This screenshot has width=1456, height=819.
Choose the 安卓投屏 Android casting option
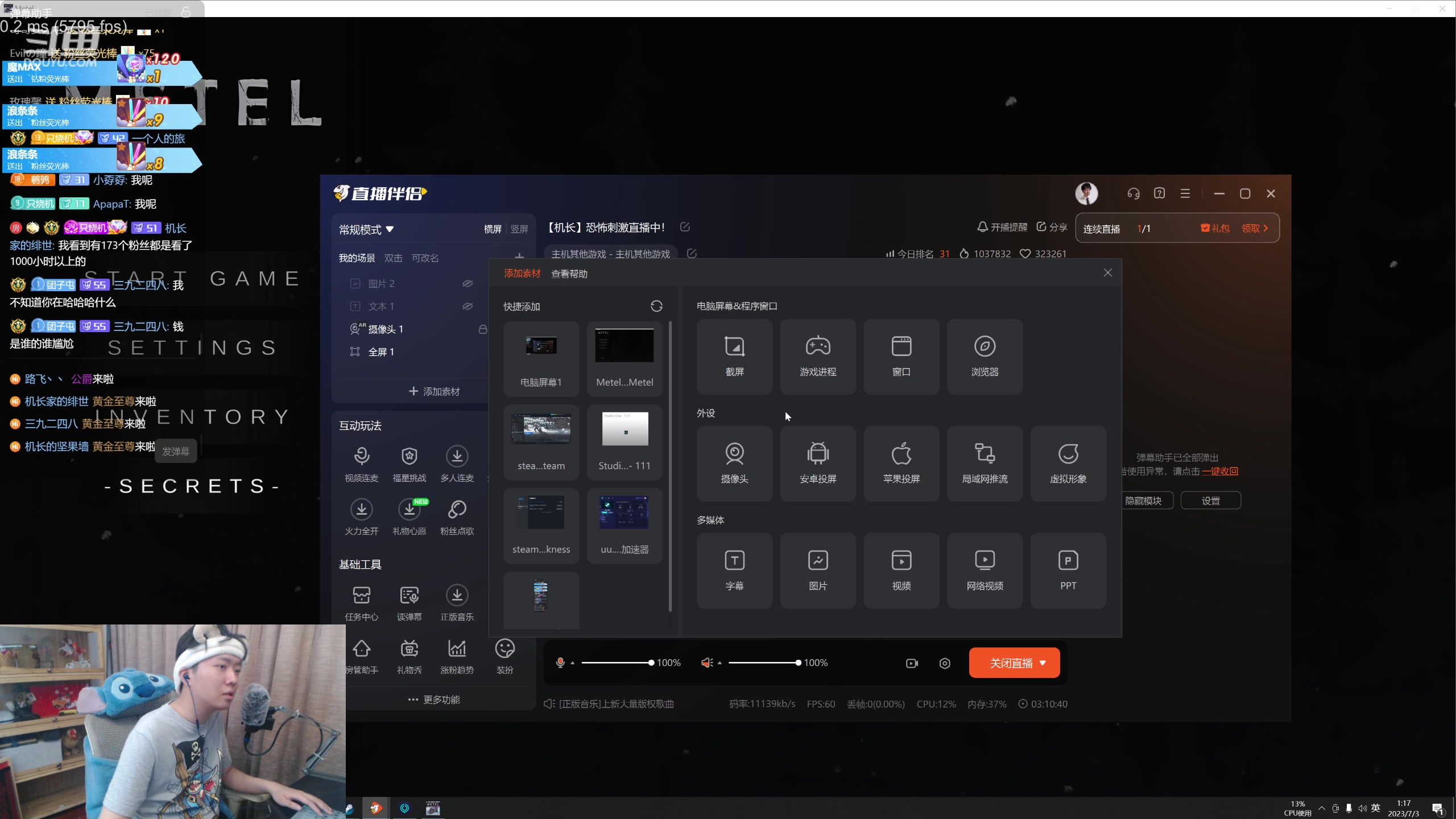click(818, 463)
